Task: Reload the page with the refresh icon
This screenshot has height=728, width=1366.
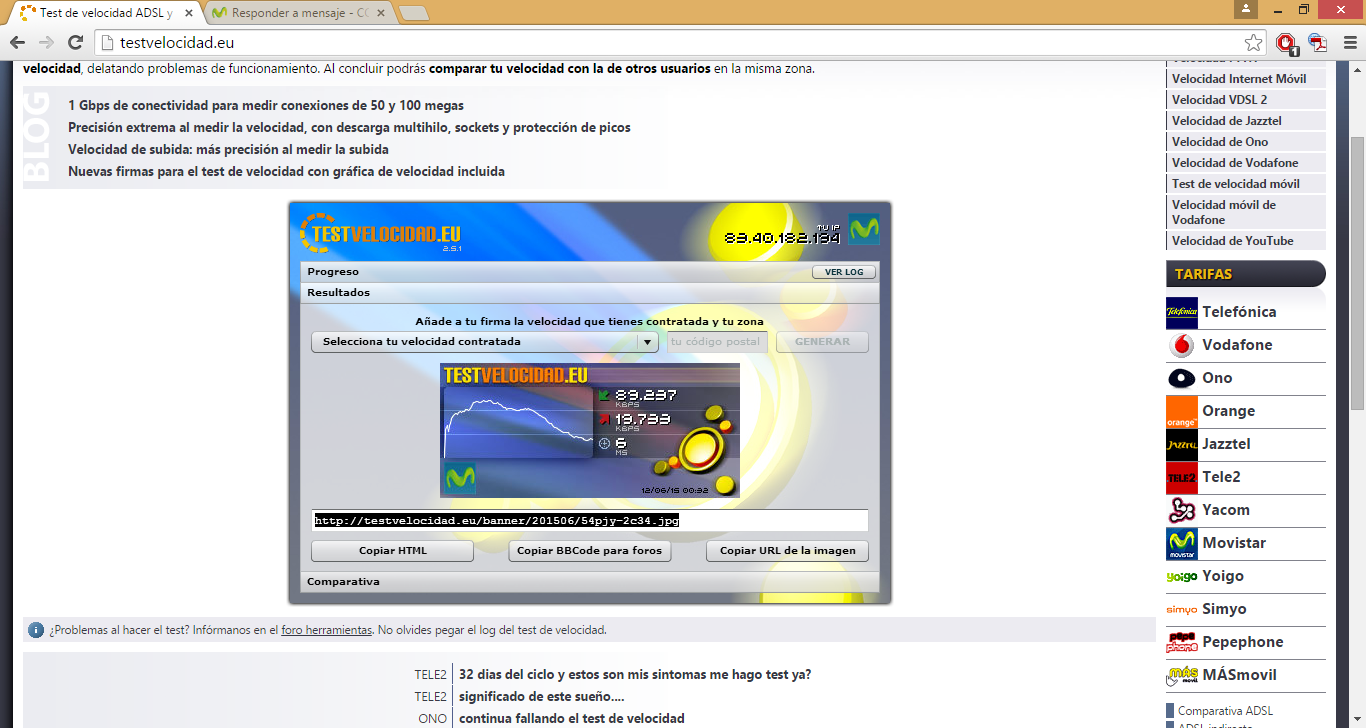Action: click(x=75, y=42)
